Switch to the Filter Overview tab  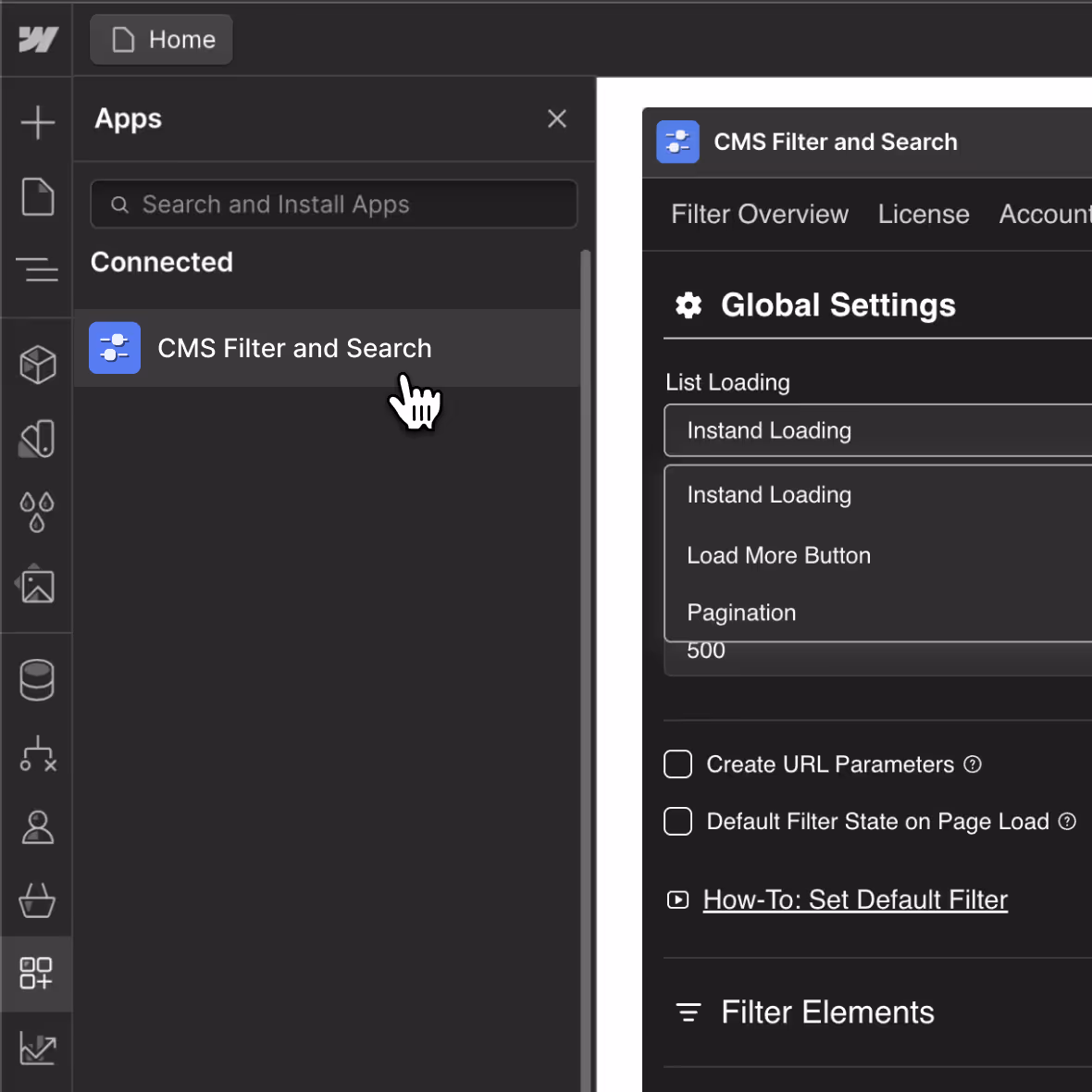pos(759,214)
